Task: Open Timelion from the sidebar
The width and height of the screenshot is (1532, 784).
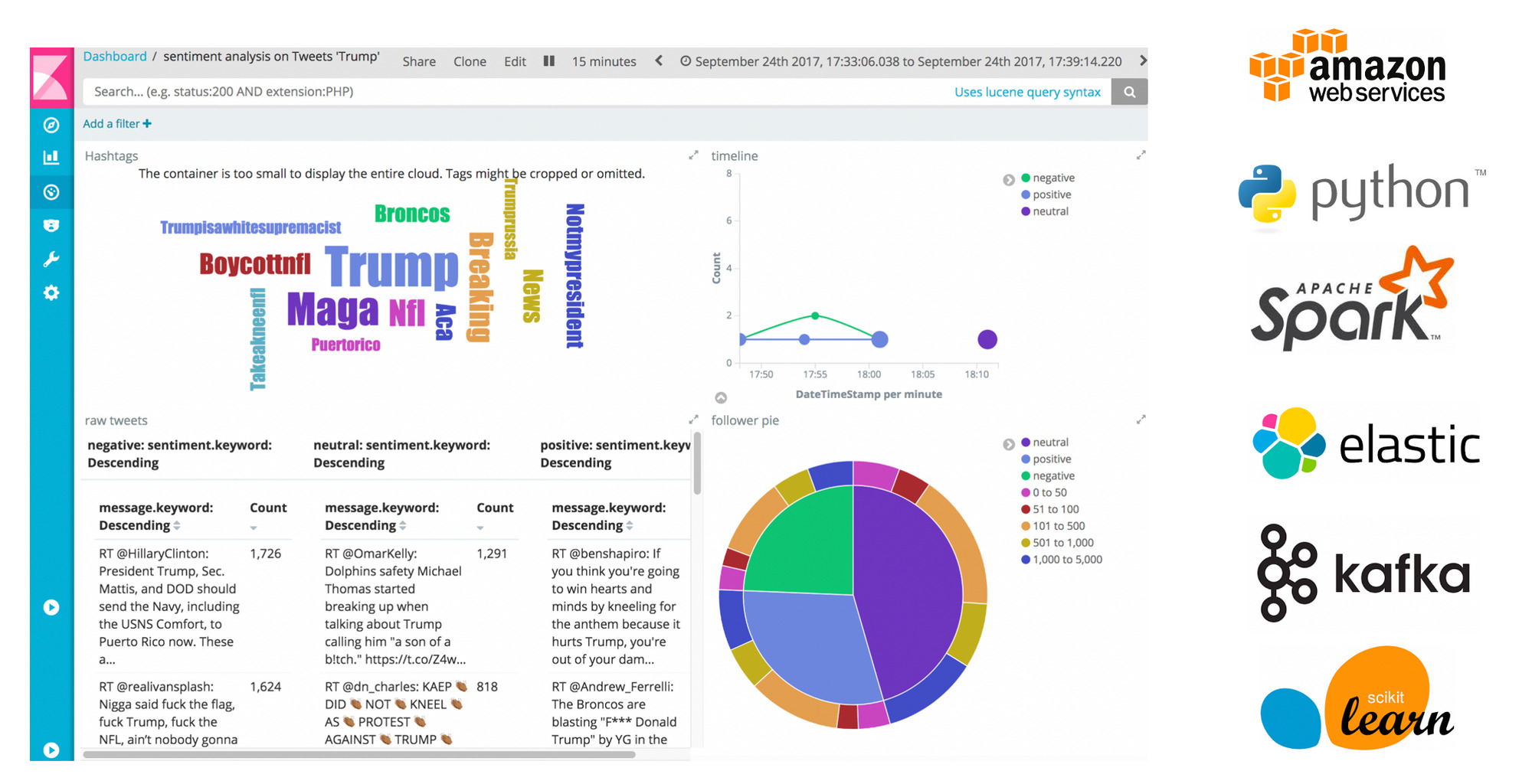Action: click(51, 224)
